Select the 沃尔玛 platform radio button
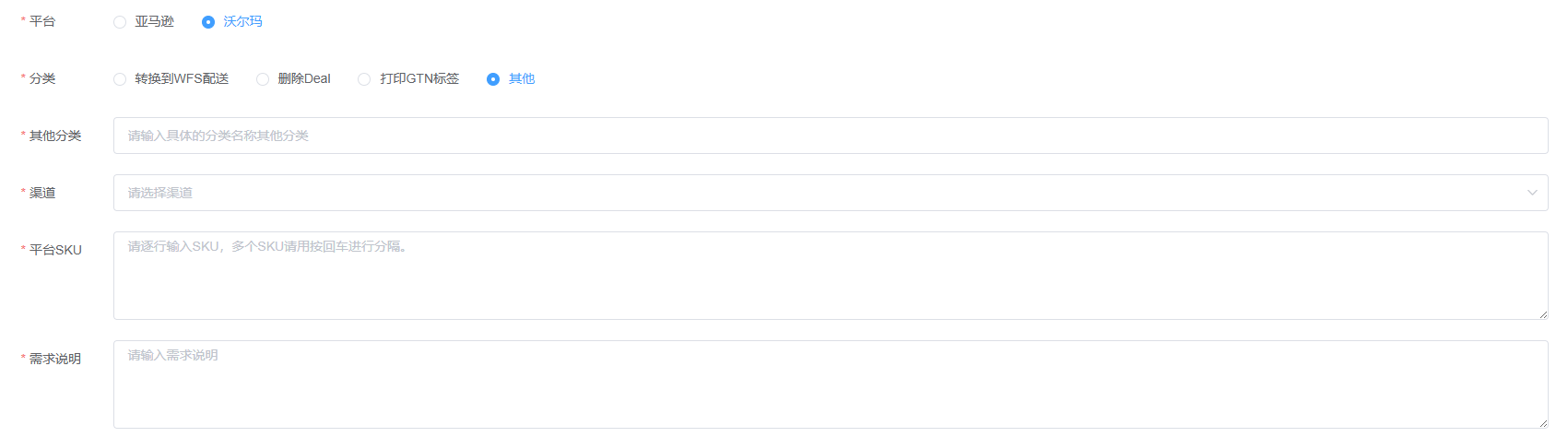Image resolution: width=1568 pixels, height=437 pixels. (x=208, y=22)
